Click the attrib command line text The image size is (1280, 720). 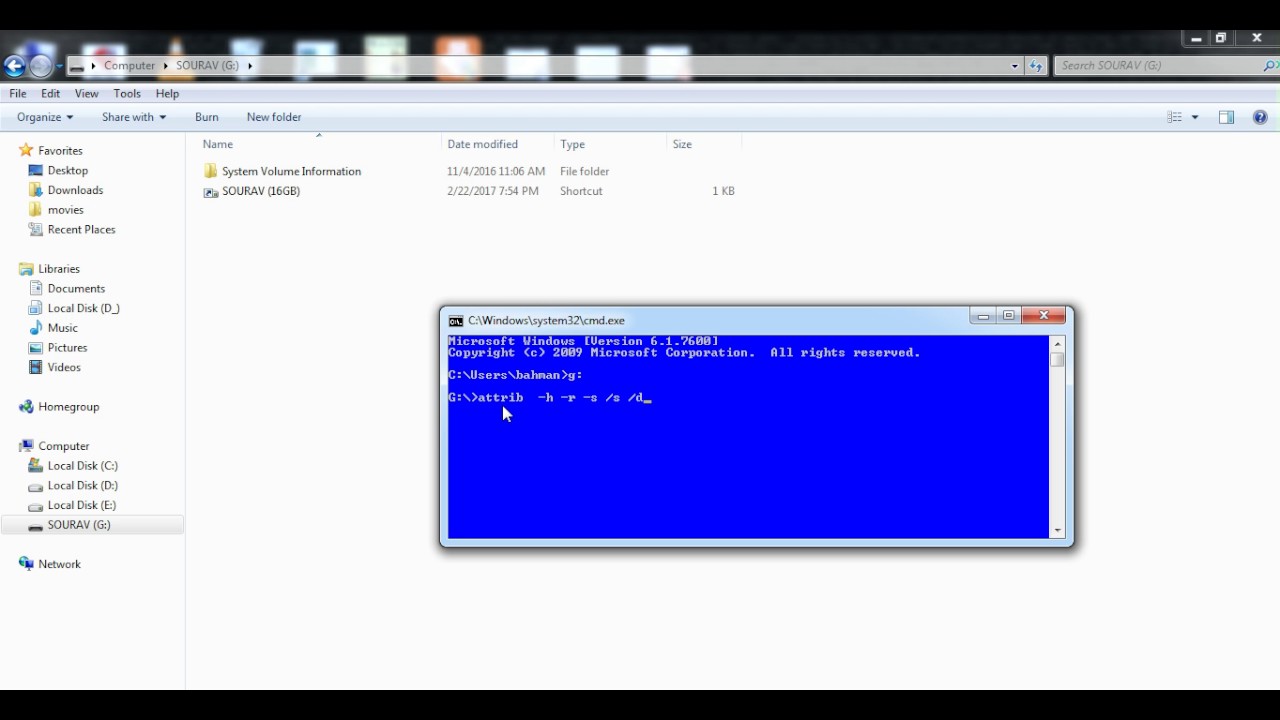(x=563, y=398)
